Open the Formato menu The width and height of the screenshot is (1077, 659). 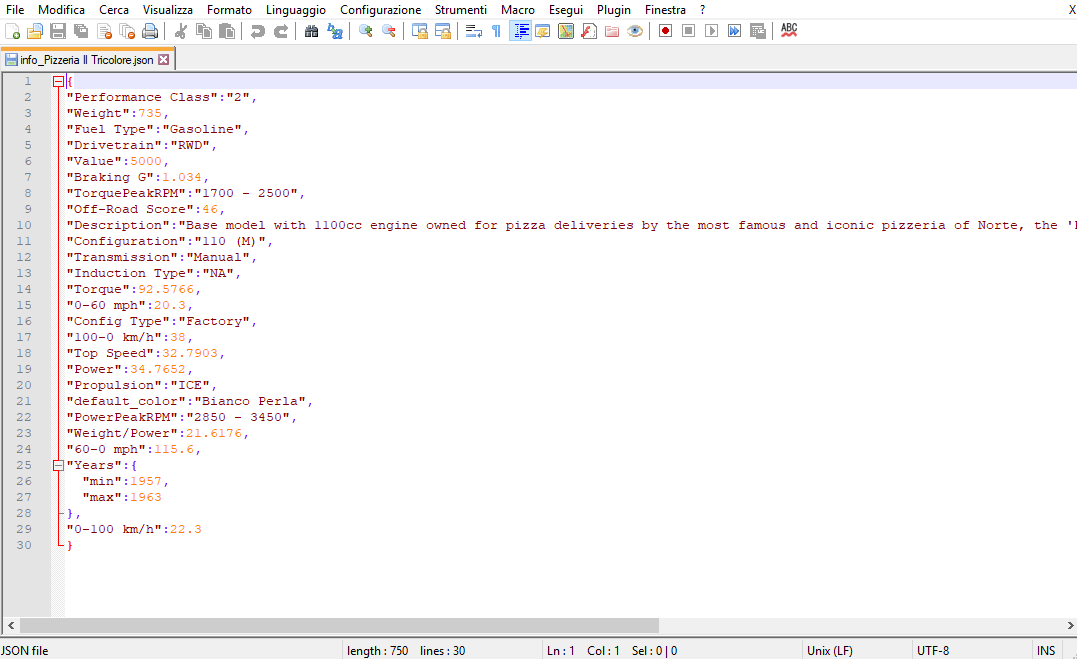click(x=229, y=10)
